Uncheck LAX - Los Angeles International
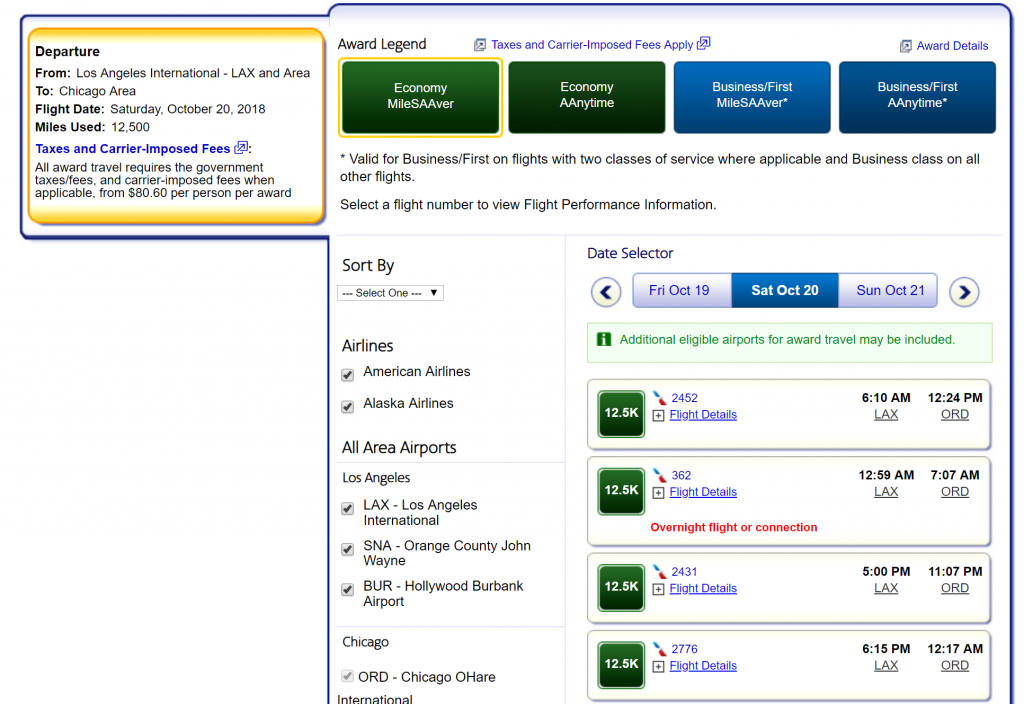The image size is (1024, 704). (347, 509)
